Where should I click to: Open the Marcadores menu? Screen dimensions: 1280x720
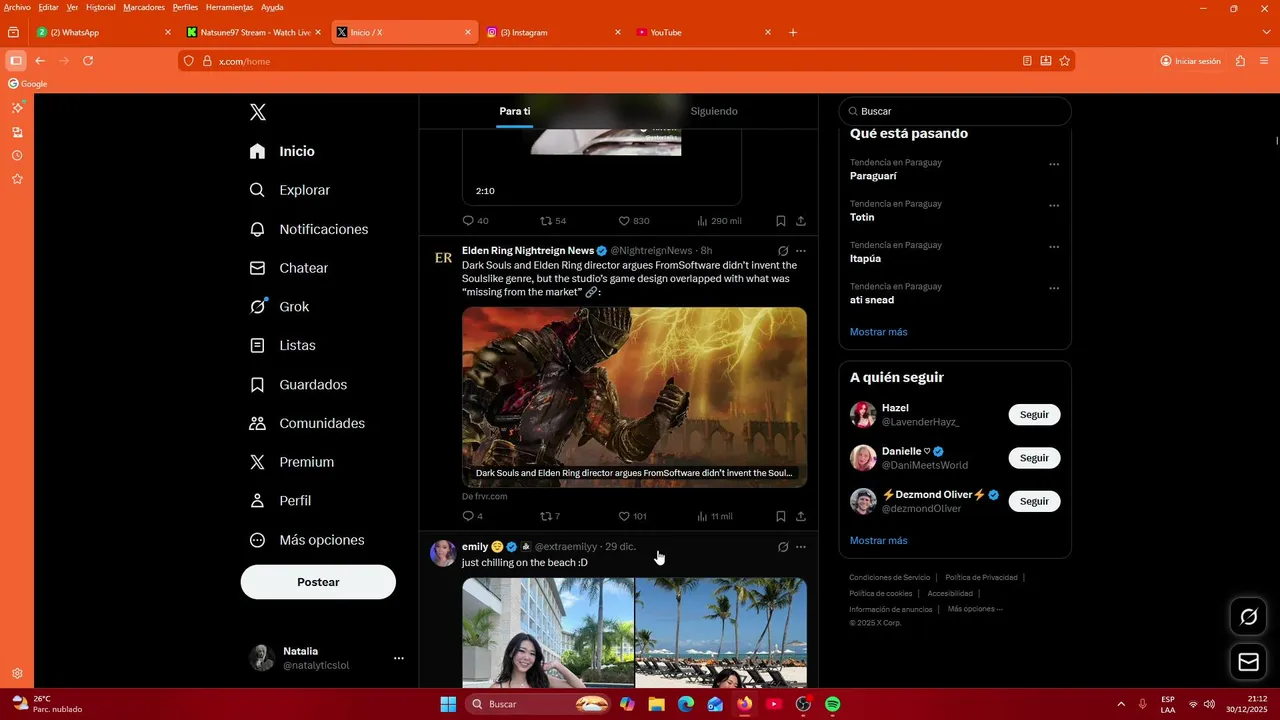144,7
